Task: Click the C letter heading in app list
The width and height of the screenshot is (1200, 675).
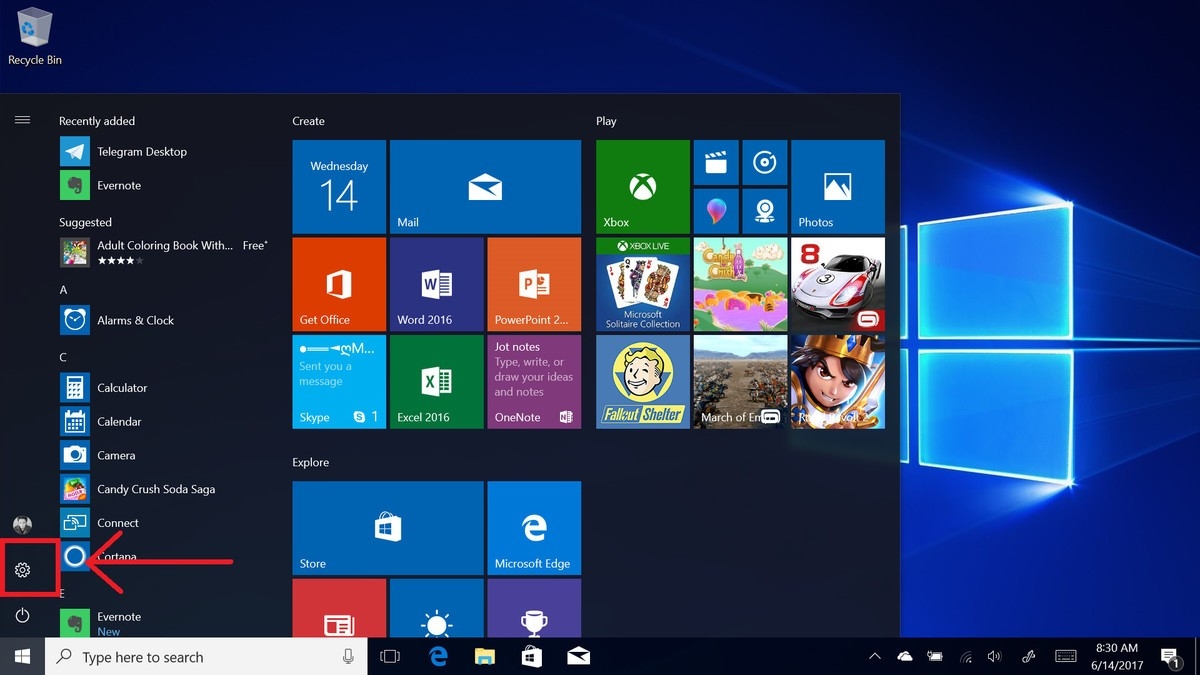Action: point(62,356)
